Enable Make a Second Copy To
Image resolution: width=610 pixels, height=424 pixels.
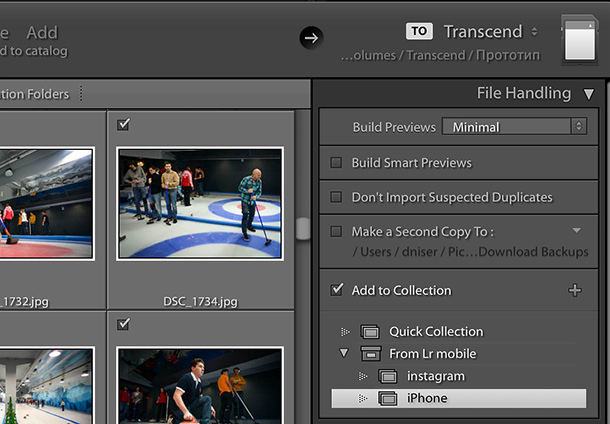point(336,231)
